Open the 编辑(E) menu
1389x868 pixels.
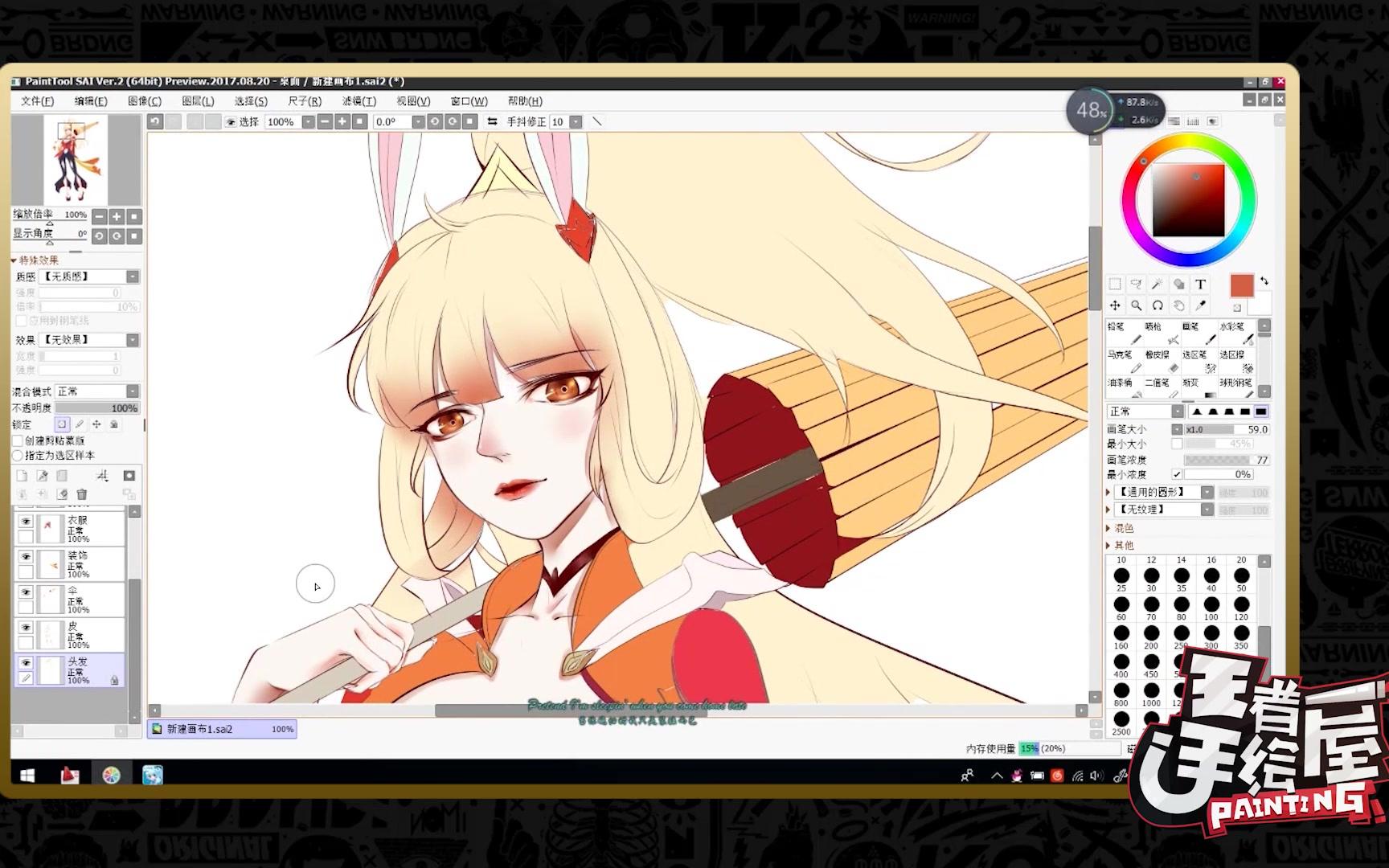click(91, 101)
